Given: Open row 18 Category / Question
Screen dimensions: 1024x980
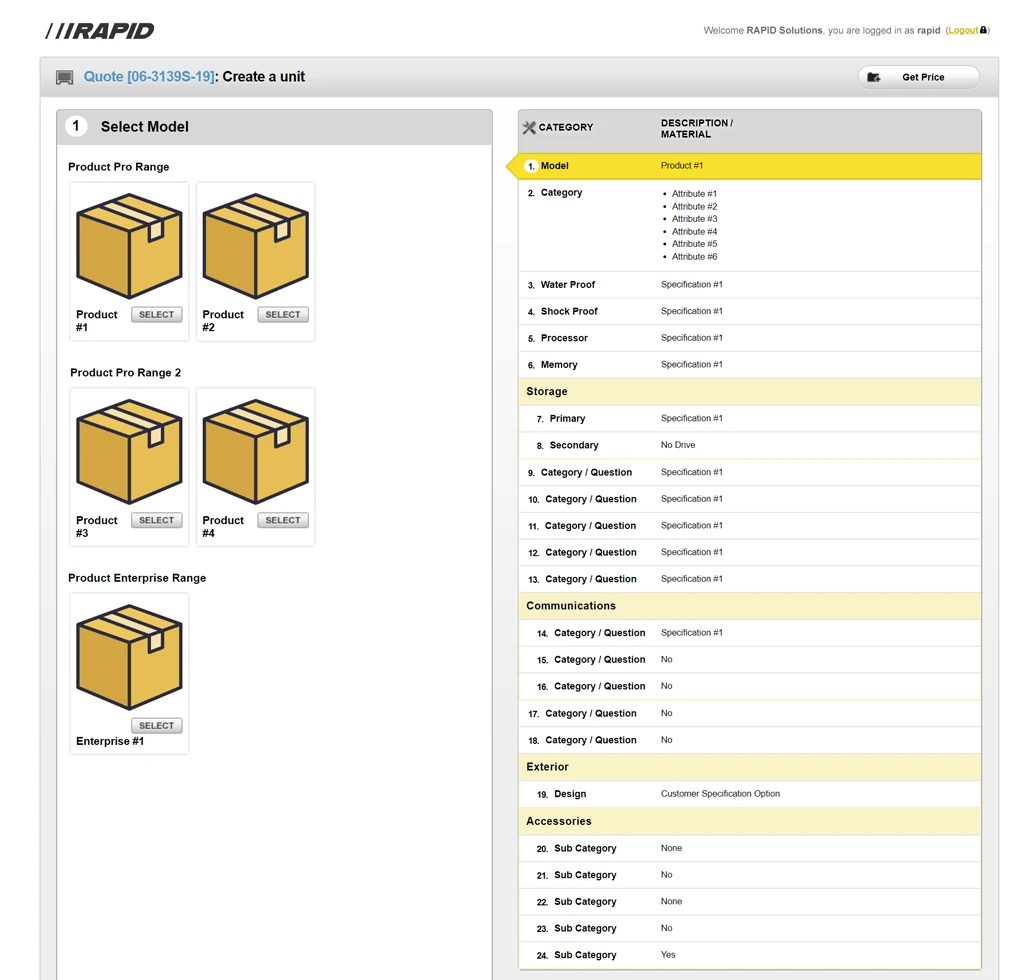Looking at the screenshot, I should (x=749, y=740).
